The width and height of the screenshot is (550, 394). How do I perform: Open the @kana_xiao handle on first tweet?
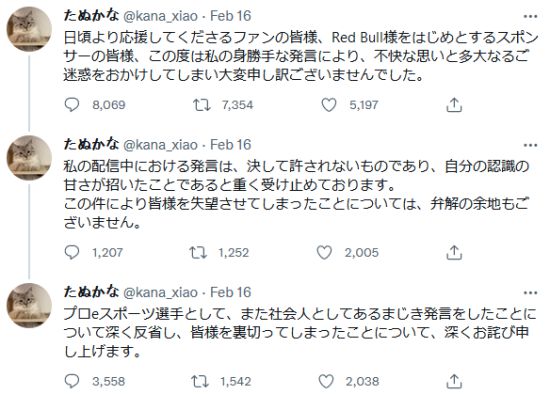click(x=161, y=16)
